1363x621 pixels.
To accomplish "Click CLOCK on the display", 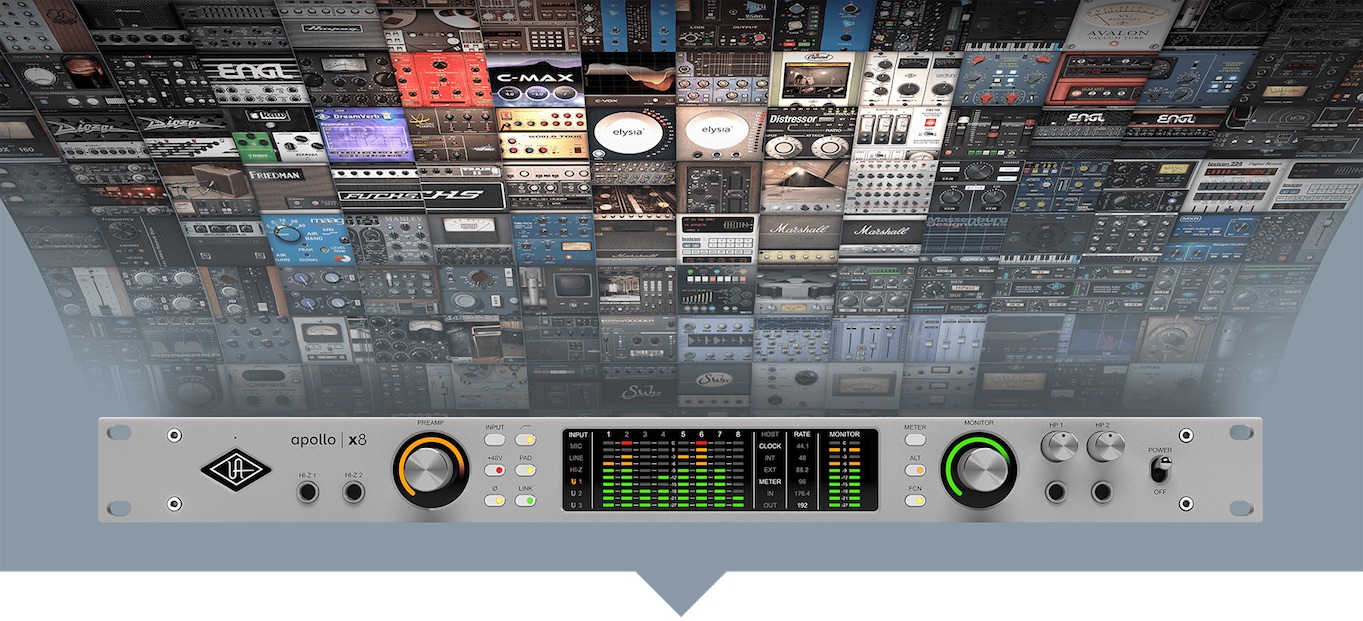I will 770,446.
